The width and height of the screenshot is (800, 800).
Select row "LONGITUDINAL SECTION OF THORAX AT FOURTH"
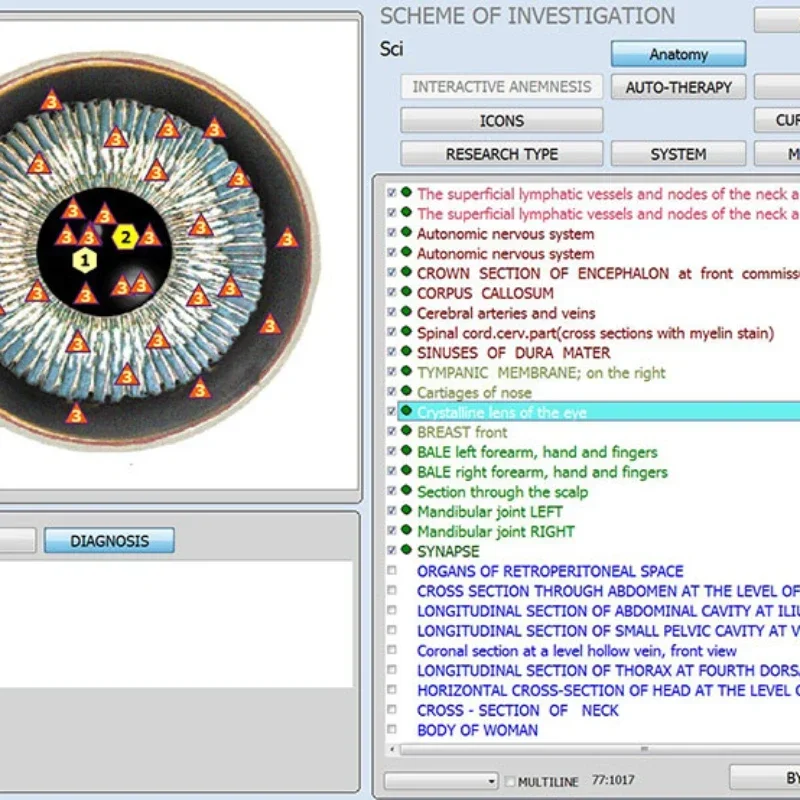(608, 670)
